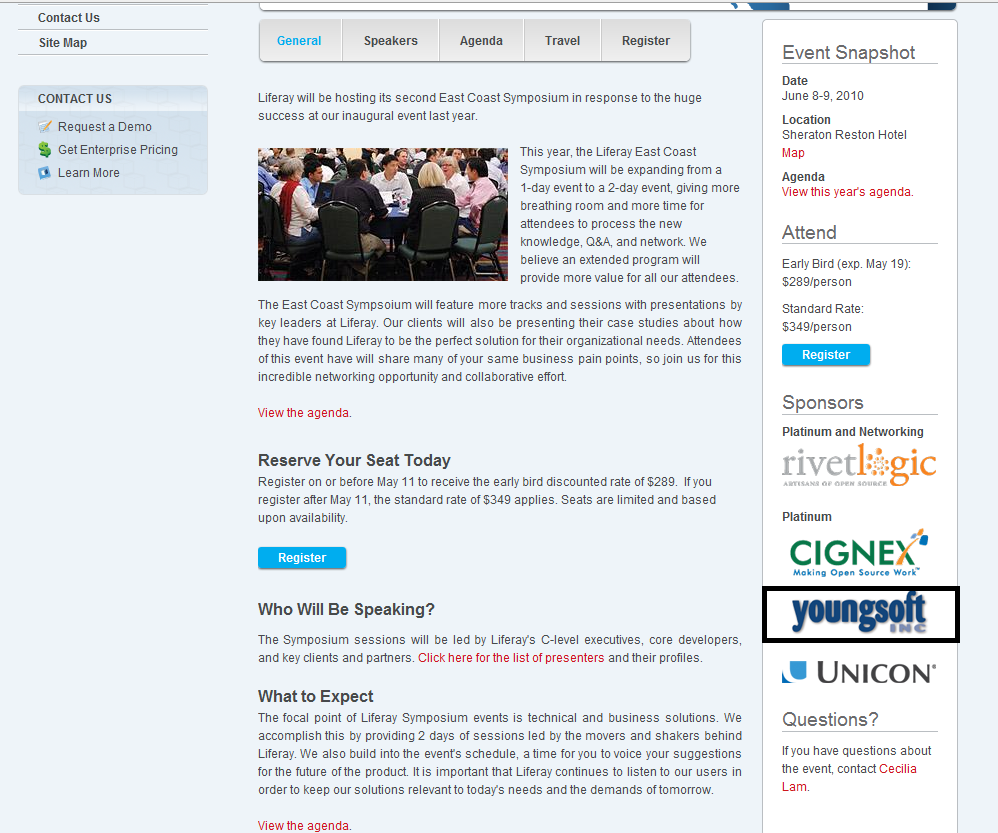The width and height of the screenshot is (998, 833).
Task: Click the Unicon sponsor logo
Action: pyautogui.click(x=859, y=672)
